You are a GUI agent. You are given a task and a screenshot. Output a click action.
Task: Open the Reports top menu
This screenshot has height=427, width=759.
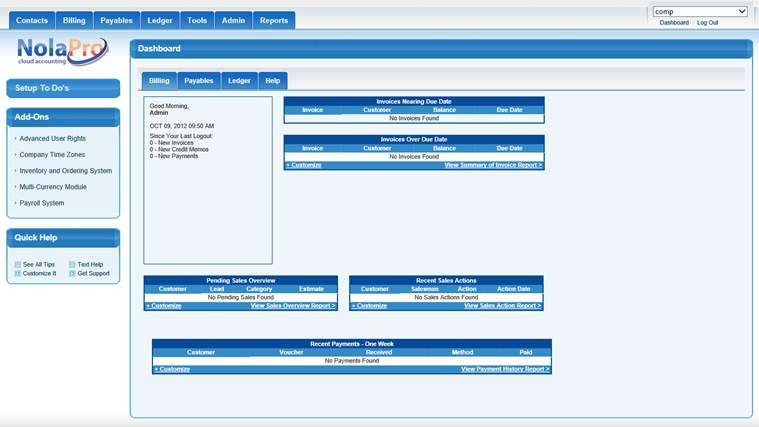pyautogui.click(x=273, y=20)
